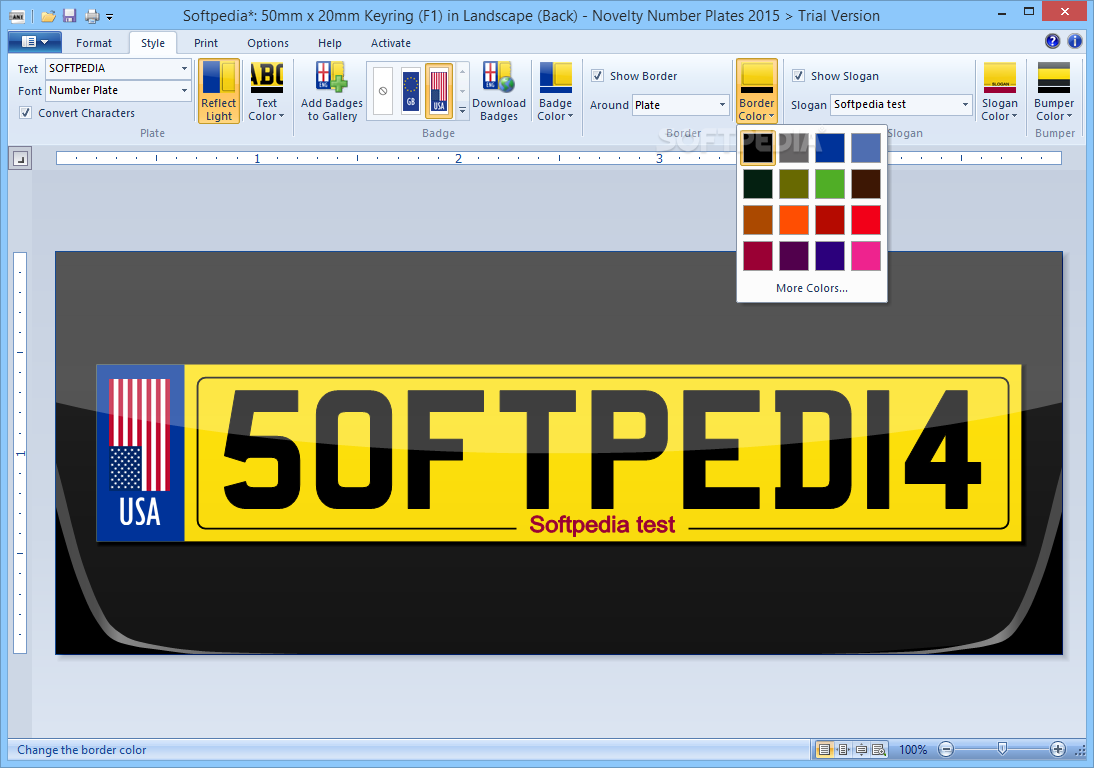Pick the brown-orange color swatch
Image resolution: width=1094 pixels, height=768 pixels.
(758, 220)
